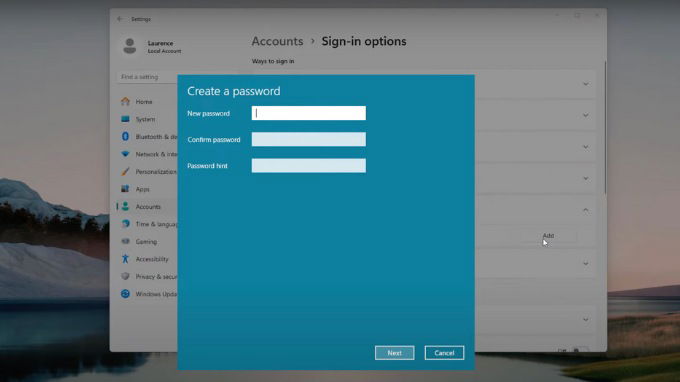Select the Accessibility menu label

point(152,259)
